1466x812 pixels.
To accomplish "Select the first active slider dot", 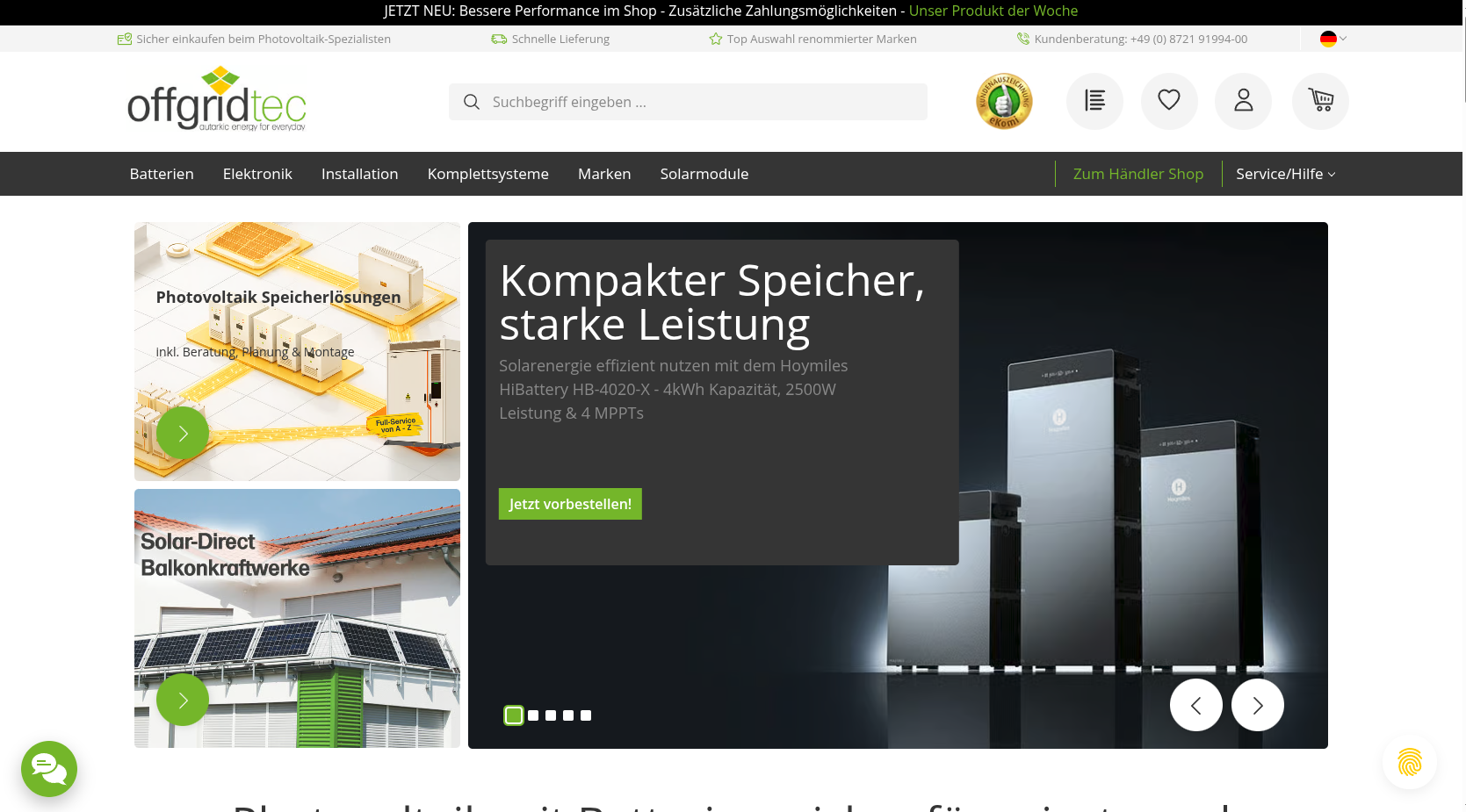I will click(x=514, y=715).
